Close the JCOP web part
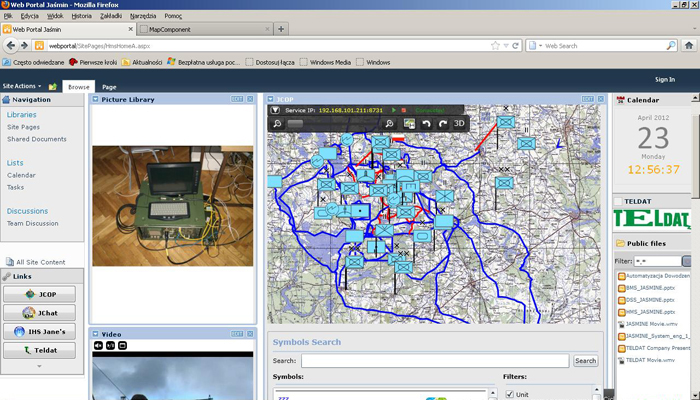The width and height of the screenshot is (700, 400). pyautogui.click(x=600, y=99)
